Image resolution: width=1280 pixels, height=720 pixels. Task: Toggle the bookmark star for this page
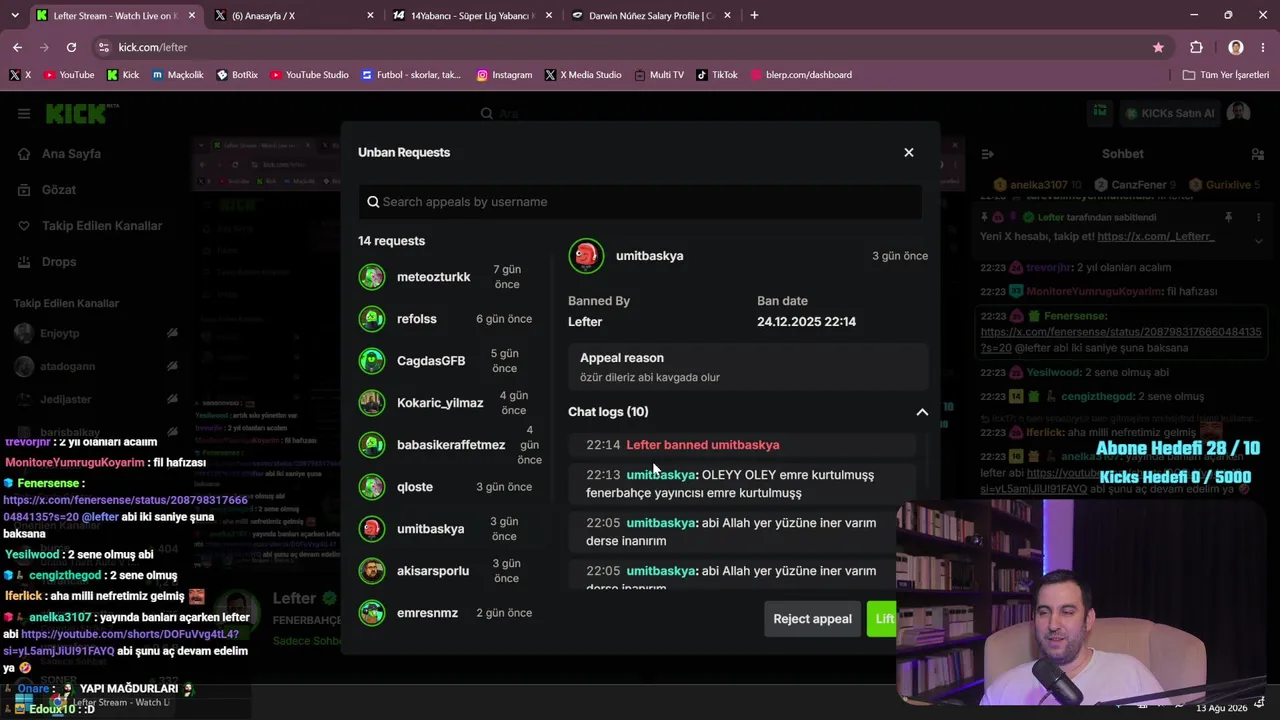pyautogui.click(x=1158, y=47)
